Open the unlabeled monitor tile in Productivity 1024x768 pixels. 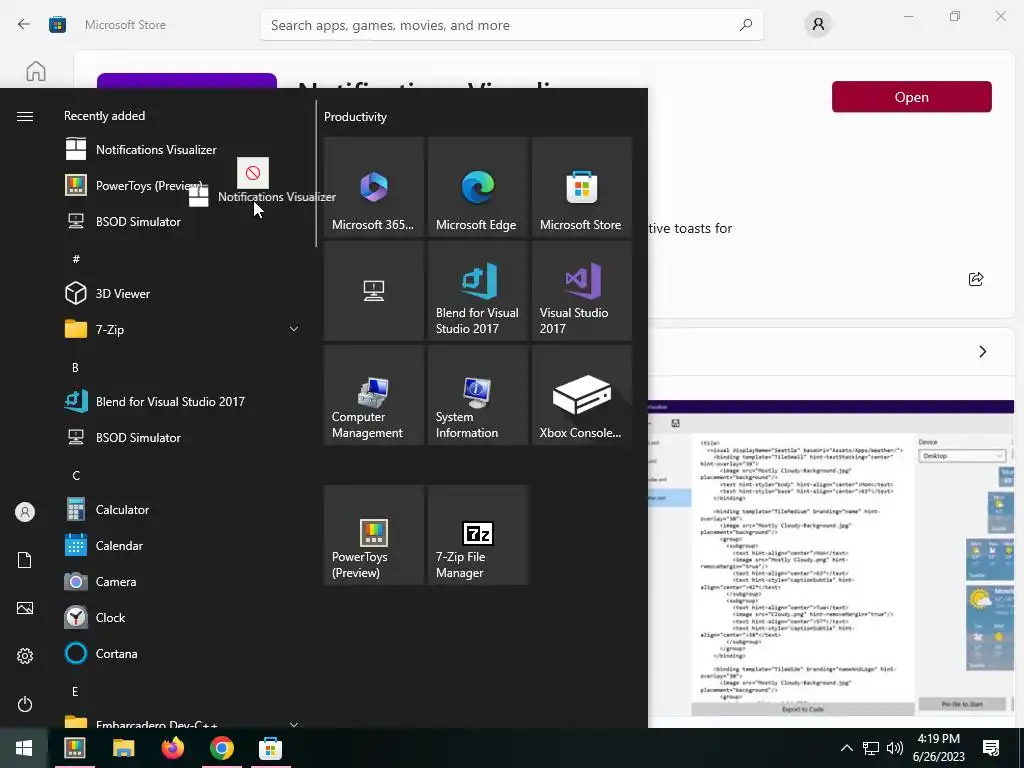point(374,291)
